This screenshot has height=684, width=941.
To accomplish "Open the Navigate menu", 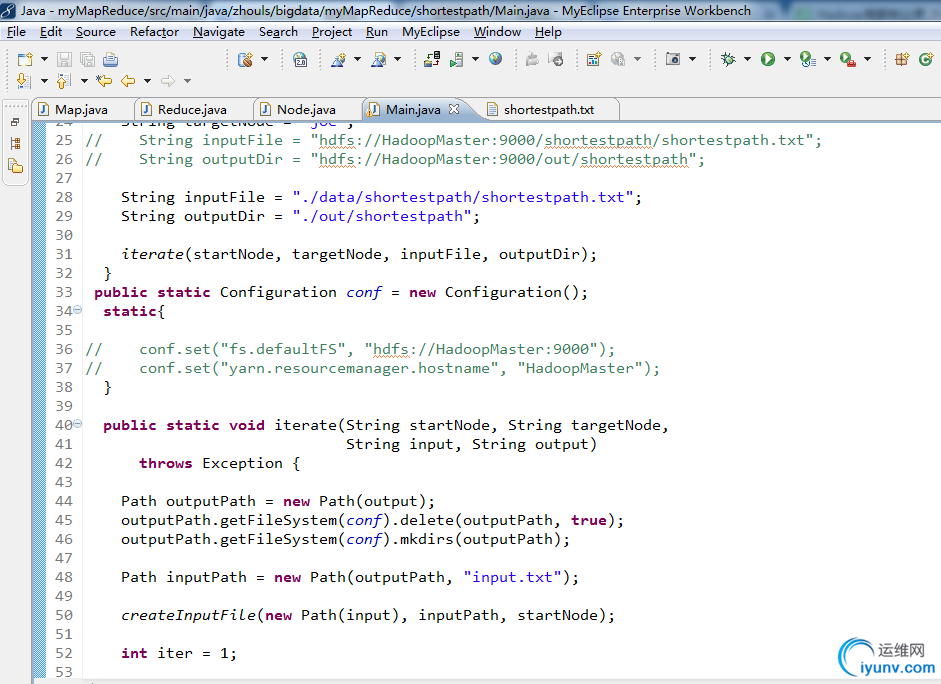I will [x=218, y=32].
